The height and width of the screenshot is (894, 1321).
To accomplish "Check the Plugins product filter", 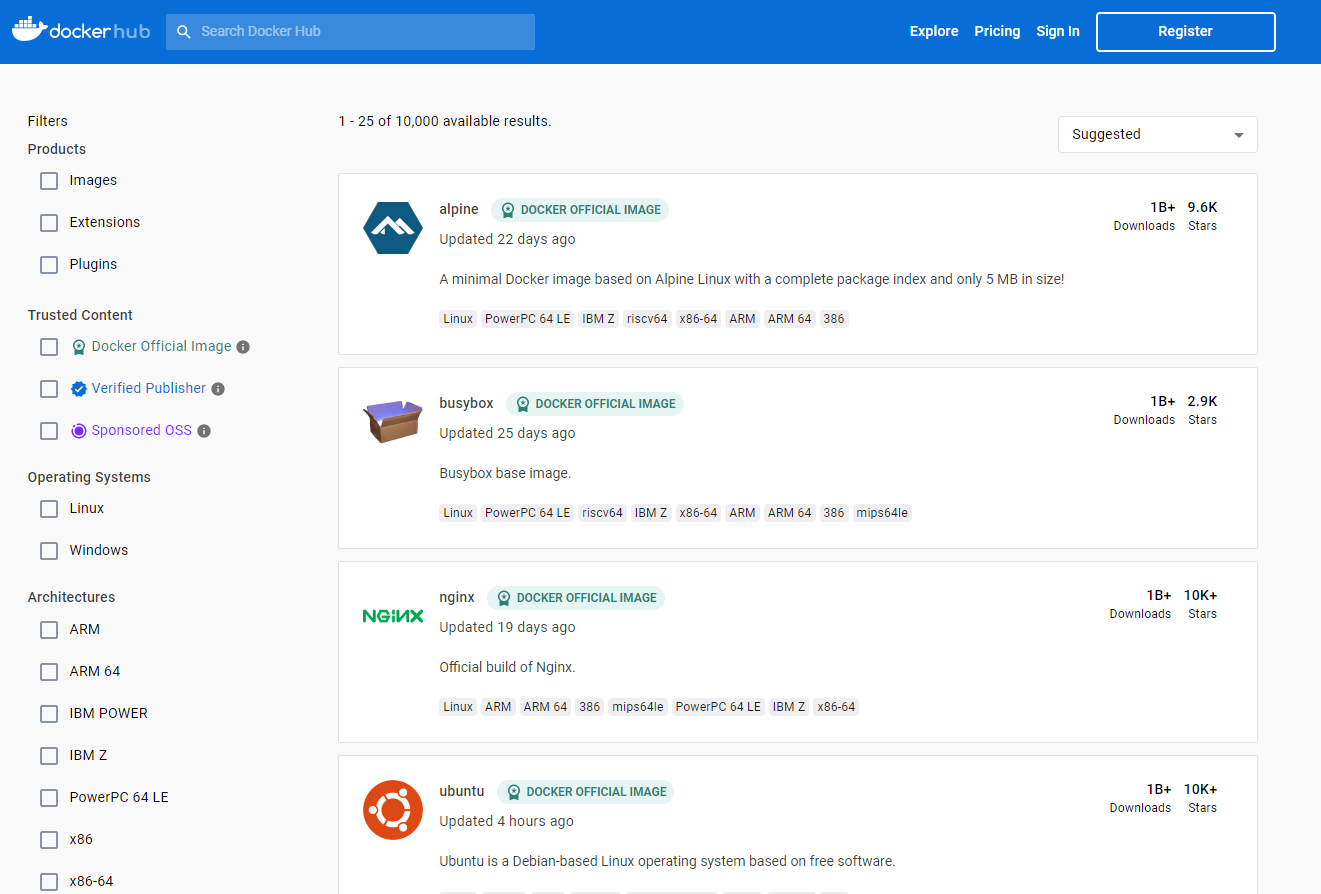I will coord(49,265).
